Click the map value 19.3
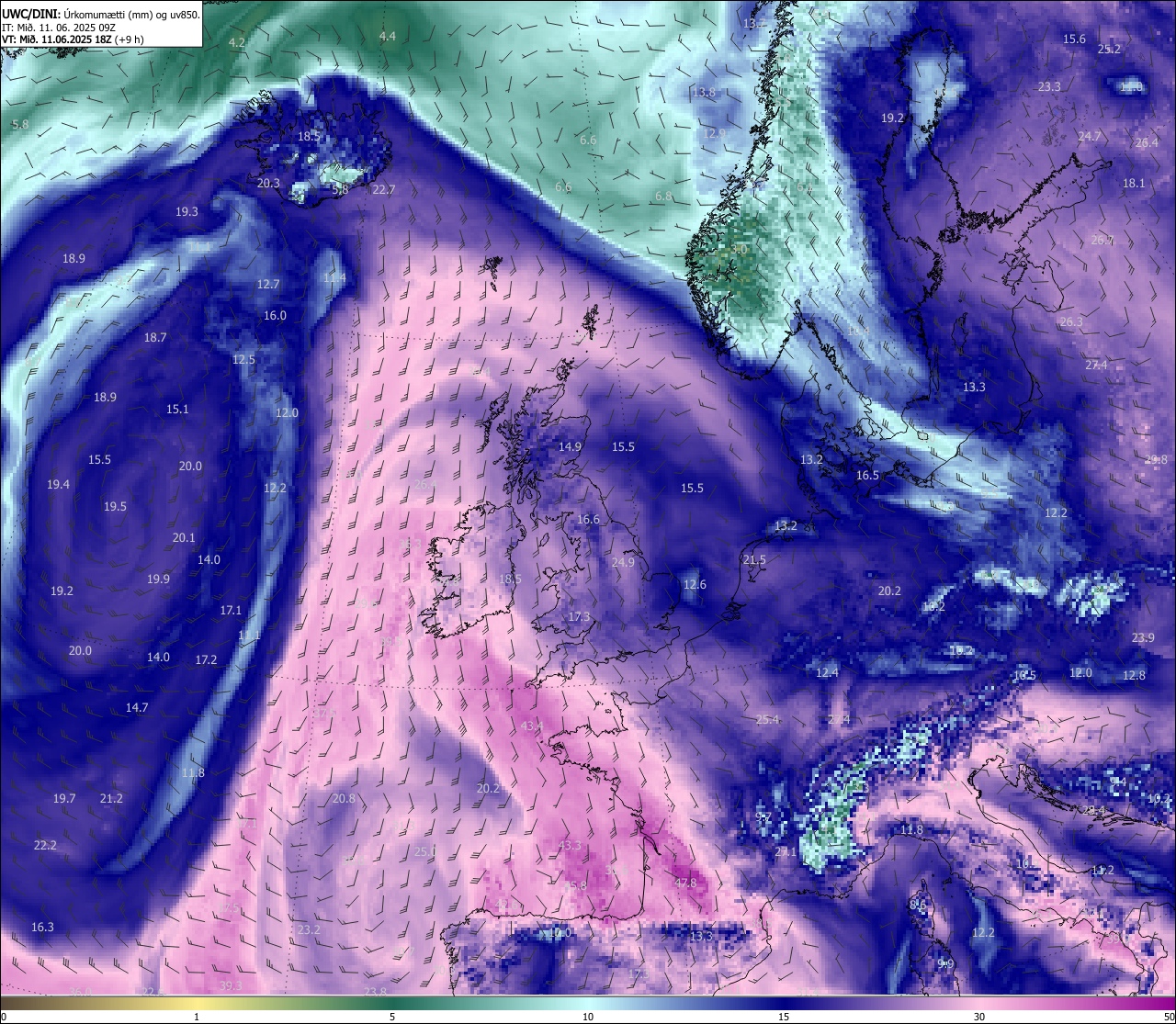 187,212
